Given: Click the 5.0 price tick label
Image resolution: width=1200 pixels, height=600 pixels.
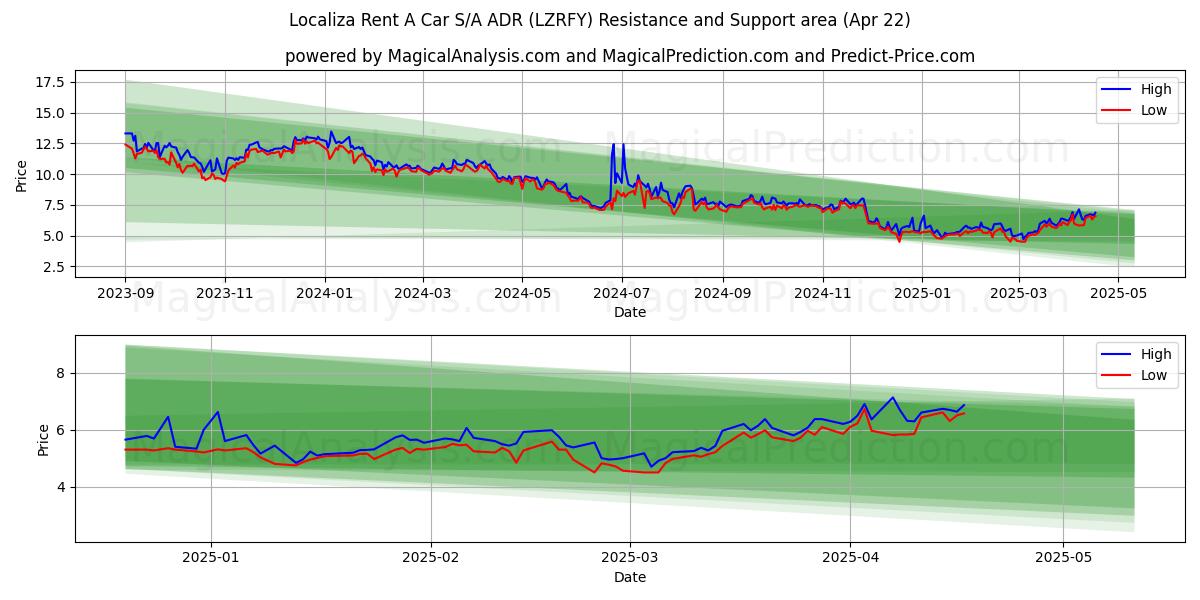Looking at the screenshot, I should (x=55, y=237).
